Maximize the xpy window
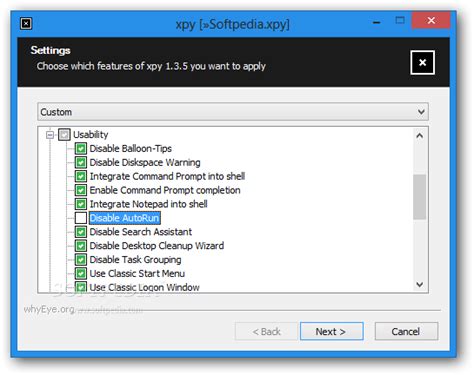 [400, 21]
